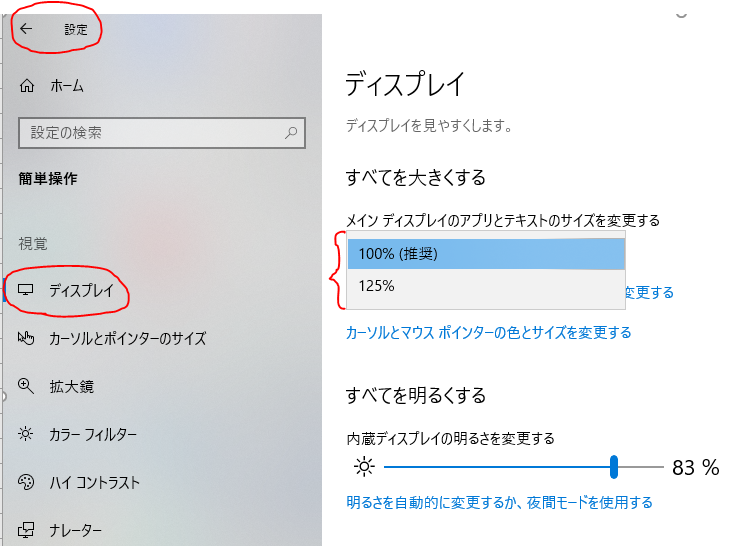Screen dimensions: 745x546
Task: Click the Display monitor icon in sidebar
Action: 27,290
